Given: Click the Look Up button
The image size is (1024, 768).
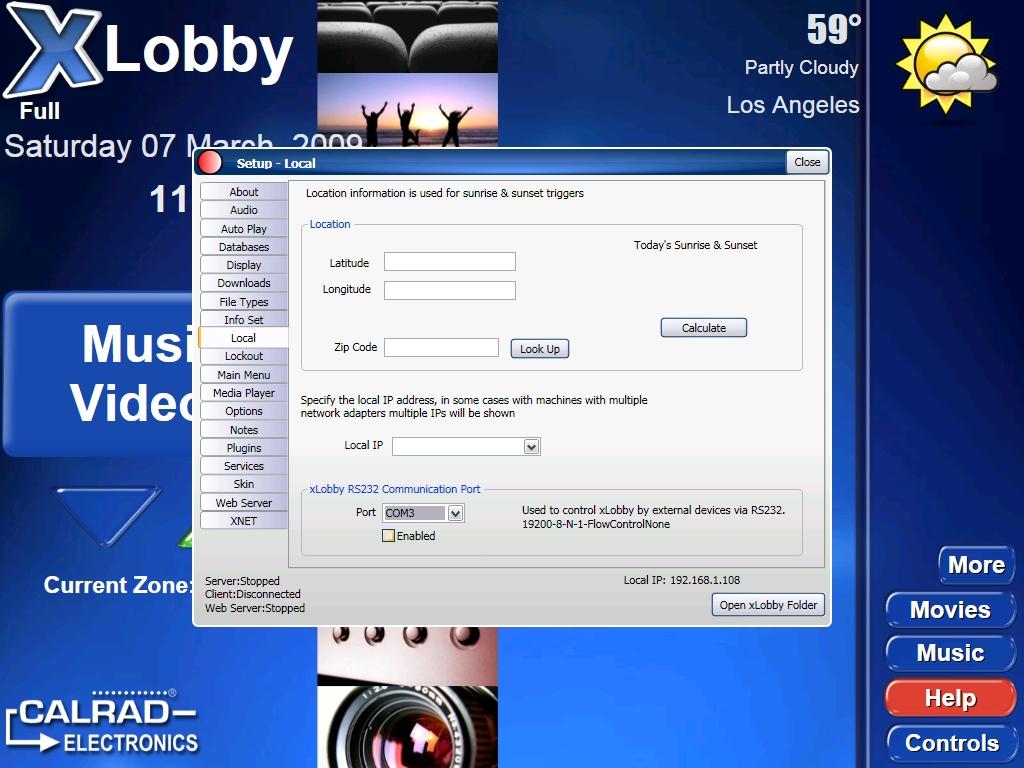Looking at the screenshot, I should pos(539,349).
